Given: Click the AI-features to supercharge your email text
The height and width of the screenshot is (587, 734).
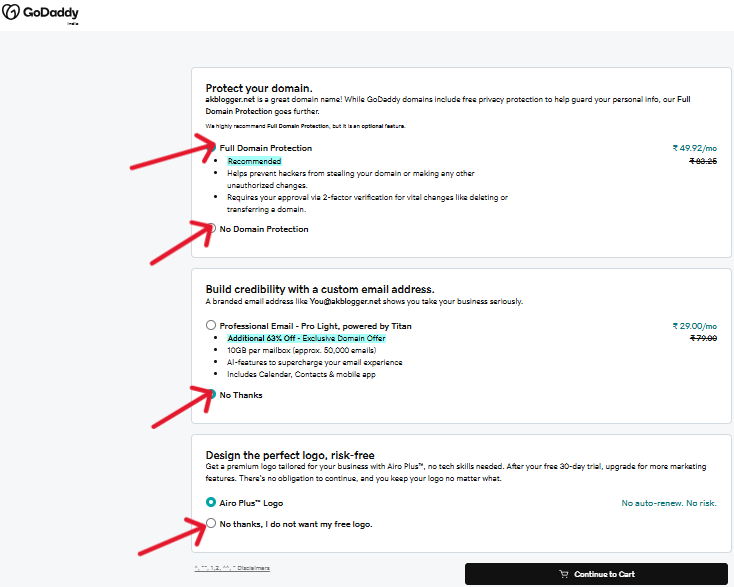Looking at the screenshot, I should [x=315, y=362].
